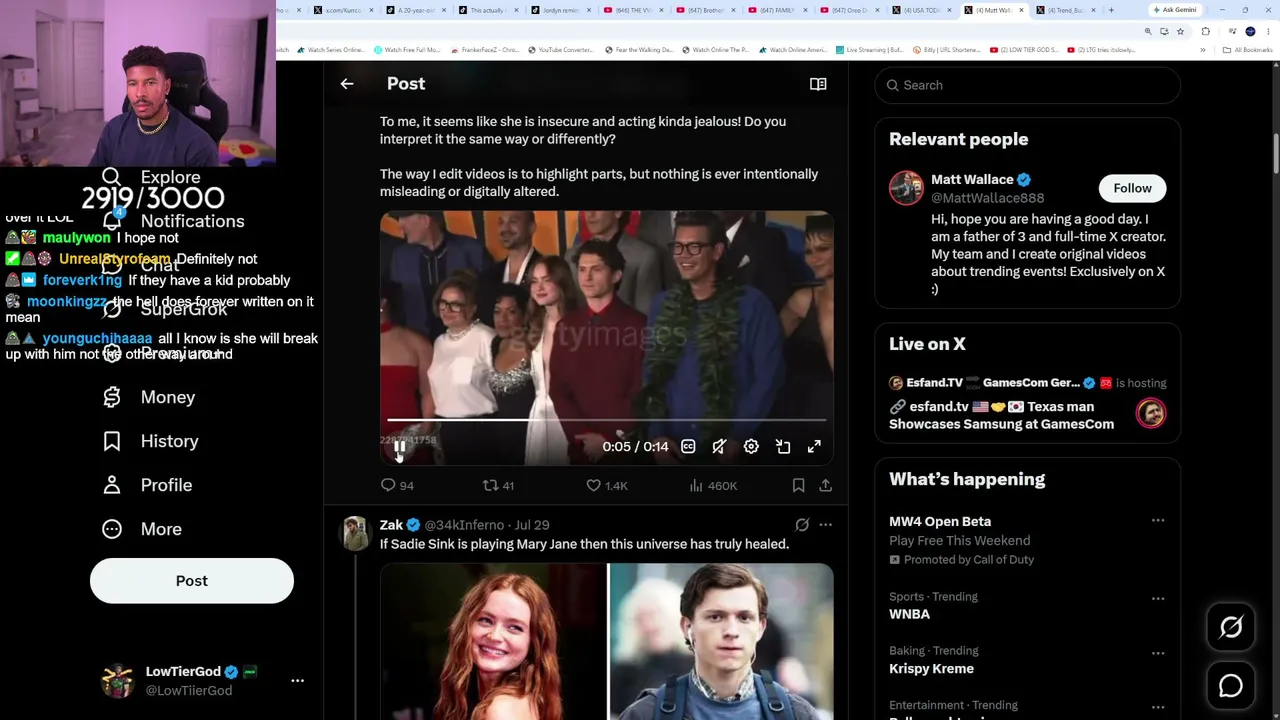Viewport: 1280px width, 720px height.
Task: Open Grok actions on Zak's reply
Action: point(802,525)
